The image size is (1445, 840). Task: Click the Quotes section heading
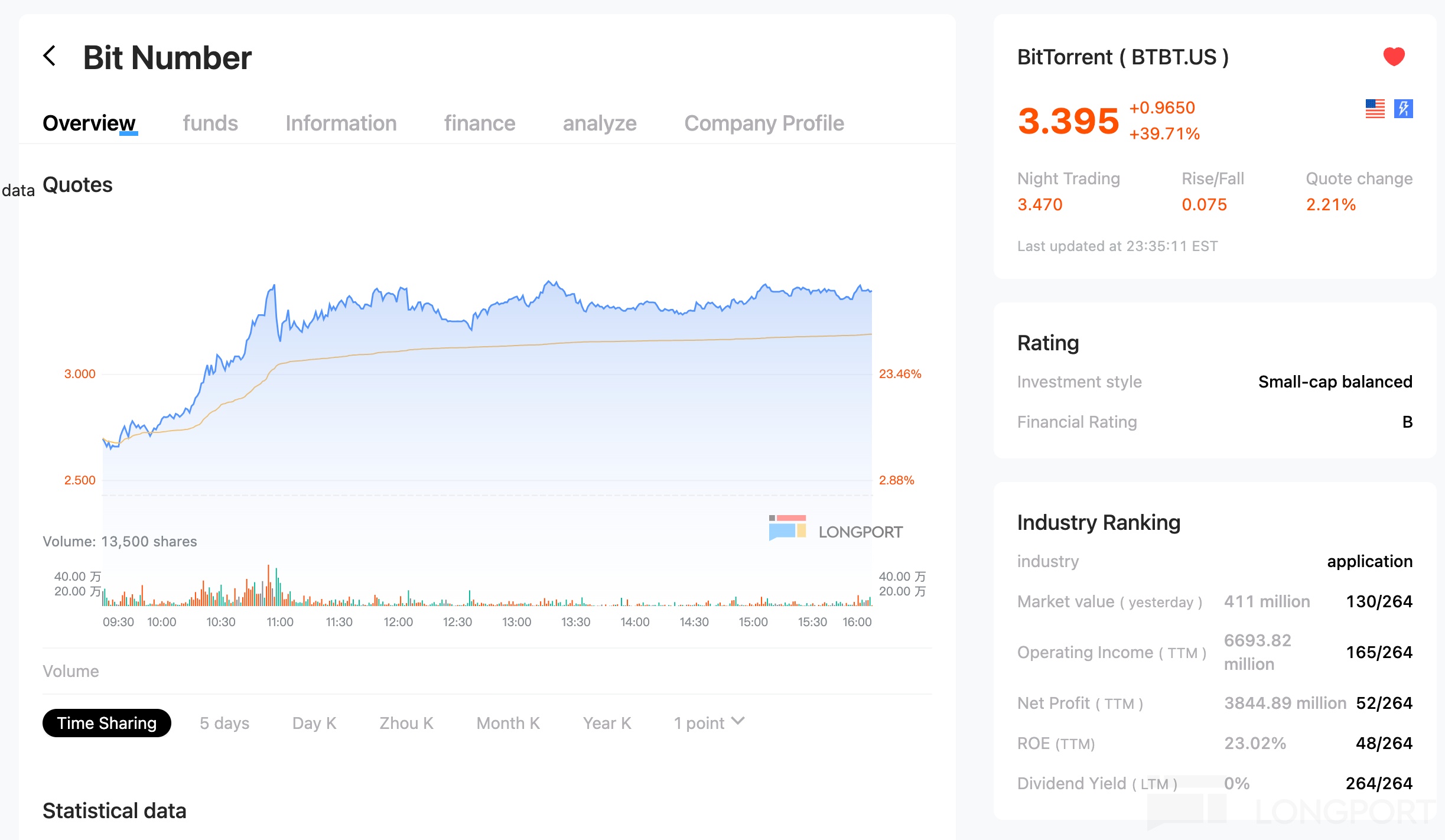point(77,185)
